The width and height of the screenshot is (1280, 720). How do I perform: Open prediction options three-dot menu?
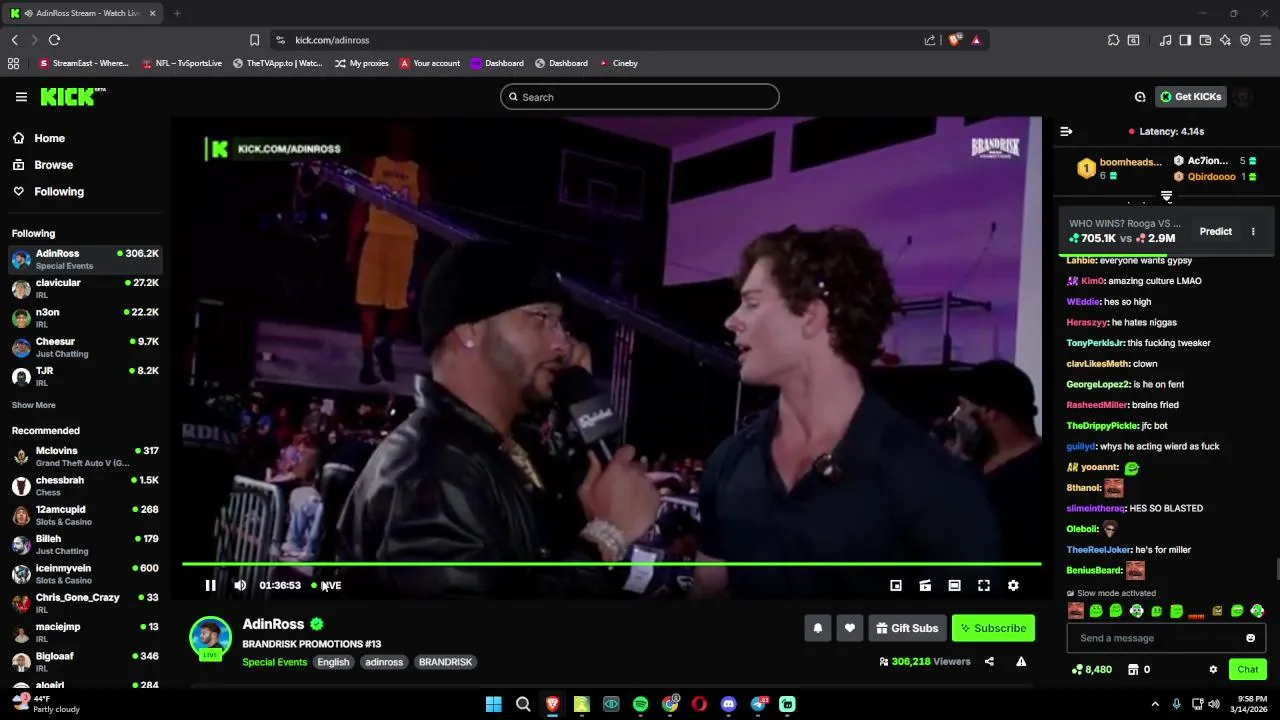1253,231
